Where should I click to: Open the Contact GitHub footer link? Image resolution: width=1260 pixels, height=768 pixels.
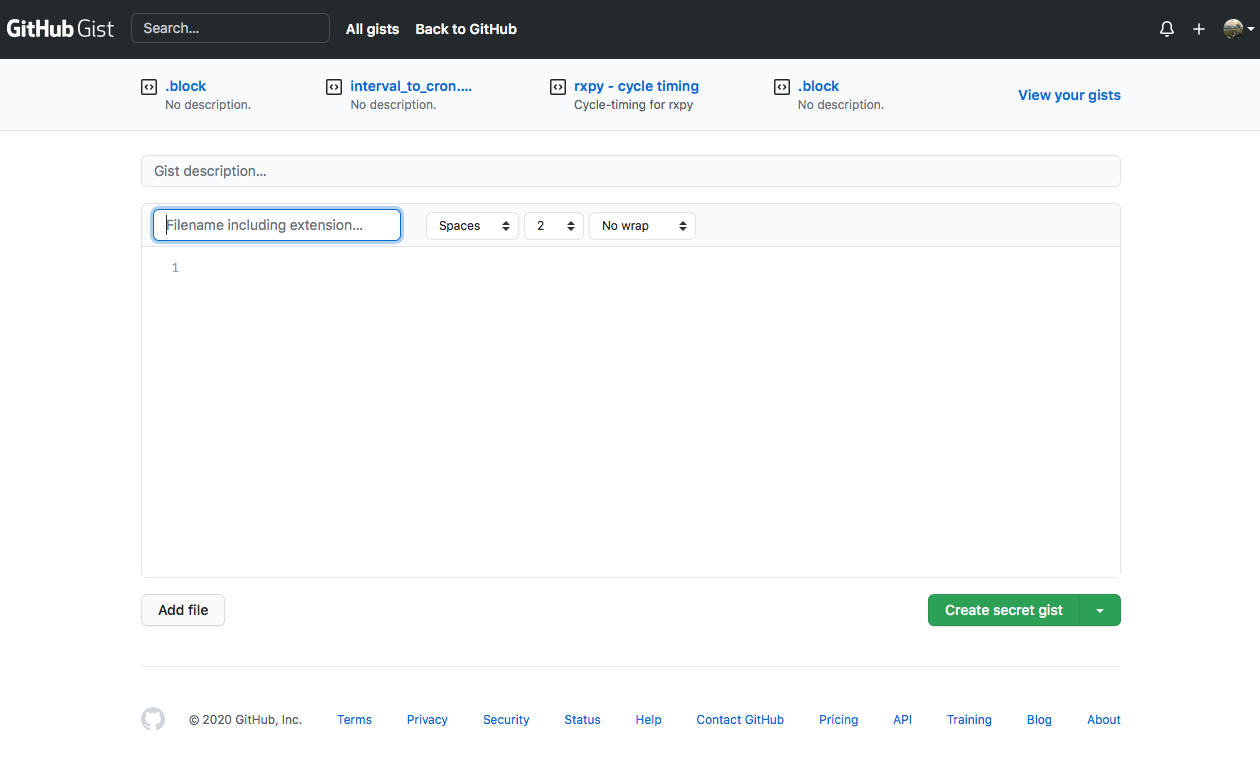(x=740, y=720)
